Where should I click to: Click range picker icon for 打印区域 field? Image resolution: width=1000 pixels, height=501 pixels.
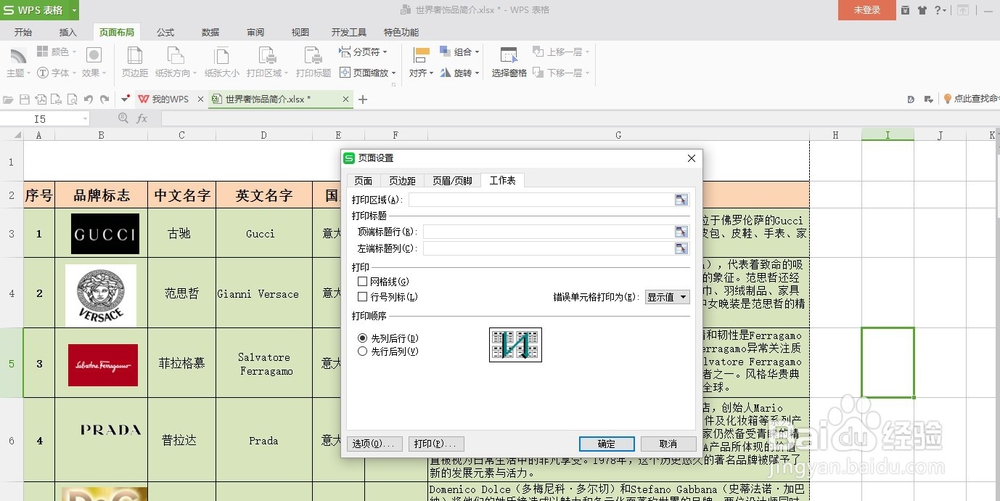681,200
